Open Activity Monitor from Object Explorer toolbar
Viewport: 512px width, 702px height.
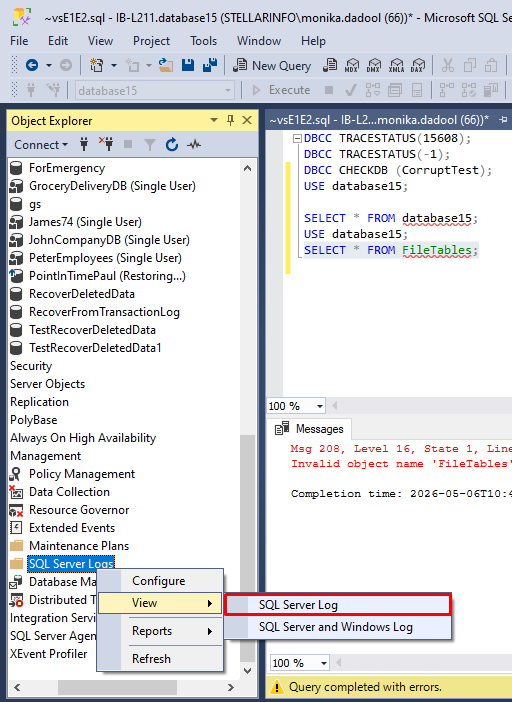pos(194,145)
